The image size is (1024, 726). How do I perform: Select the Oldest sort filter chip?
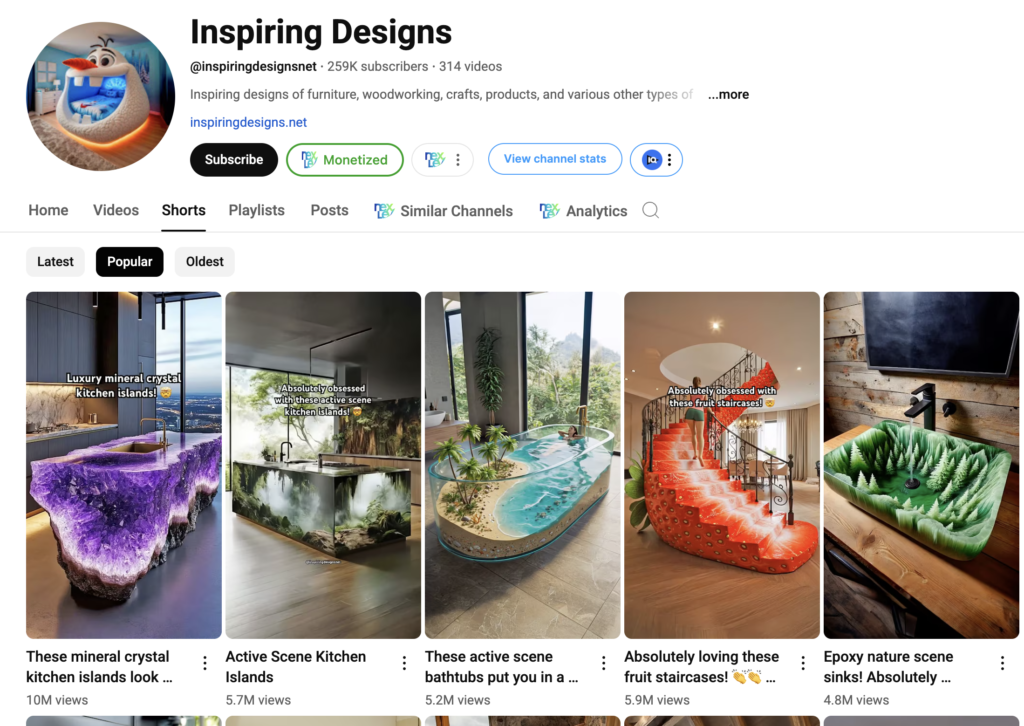tap(204, 262)
